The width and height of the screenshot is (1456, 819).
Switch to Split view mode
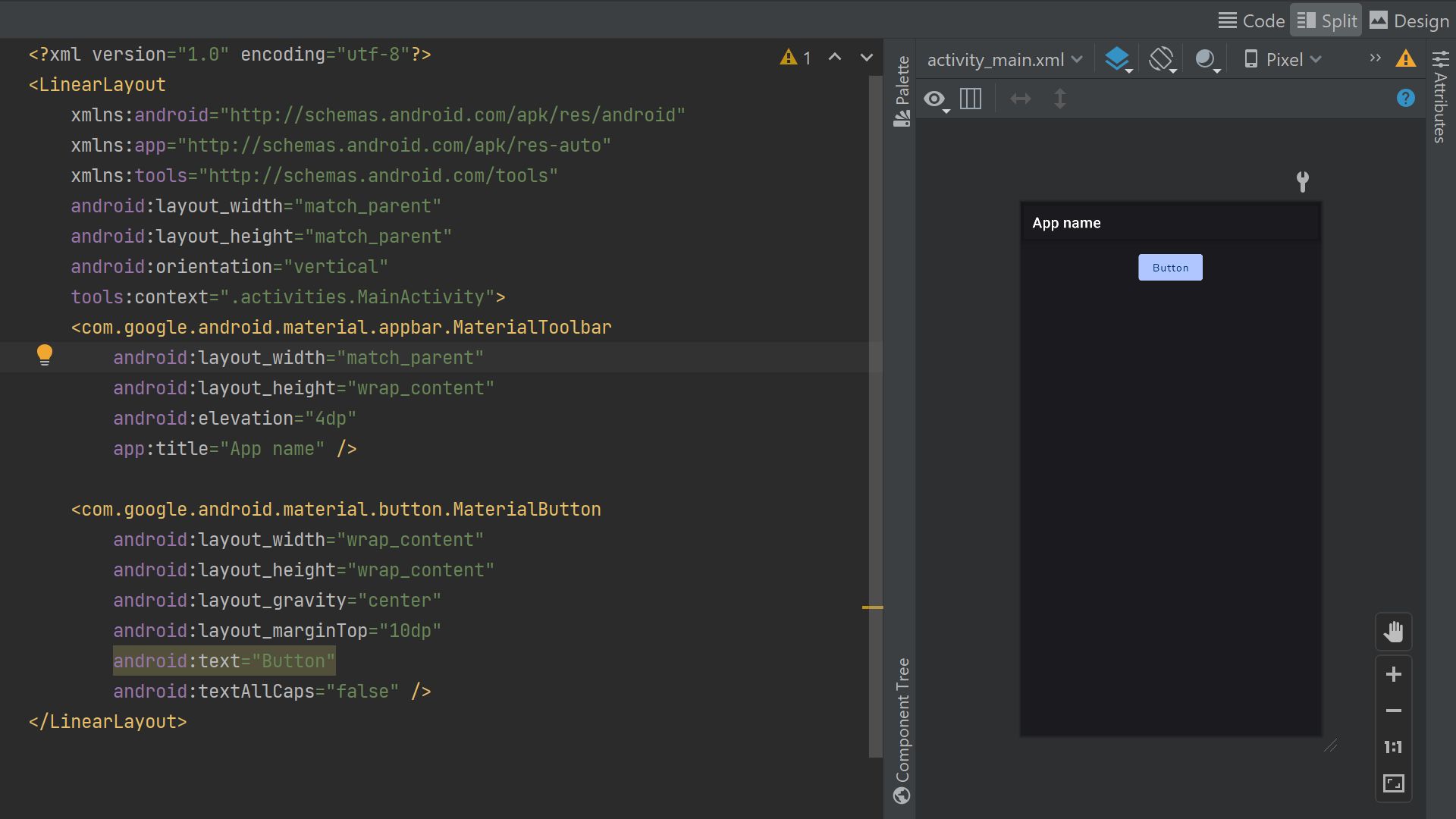click(x=1326, y=20)
